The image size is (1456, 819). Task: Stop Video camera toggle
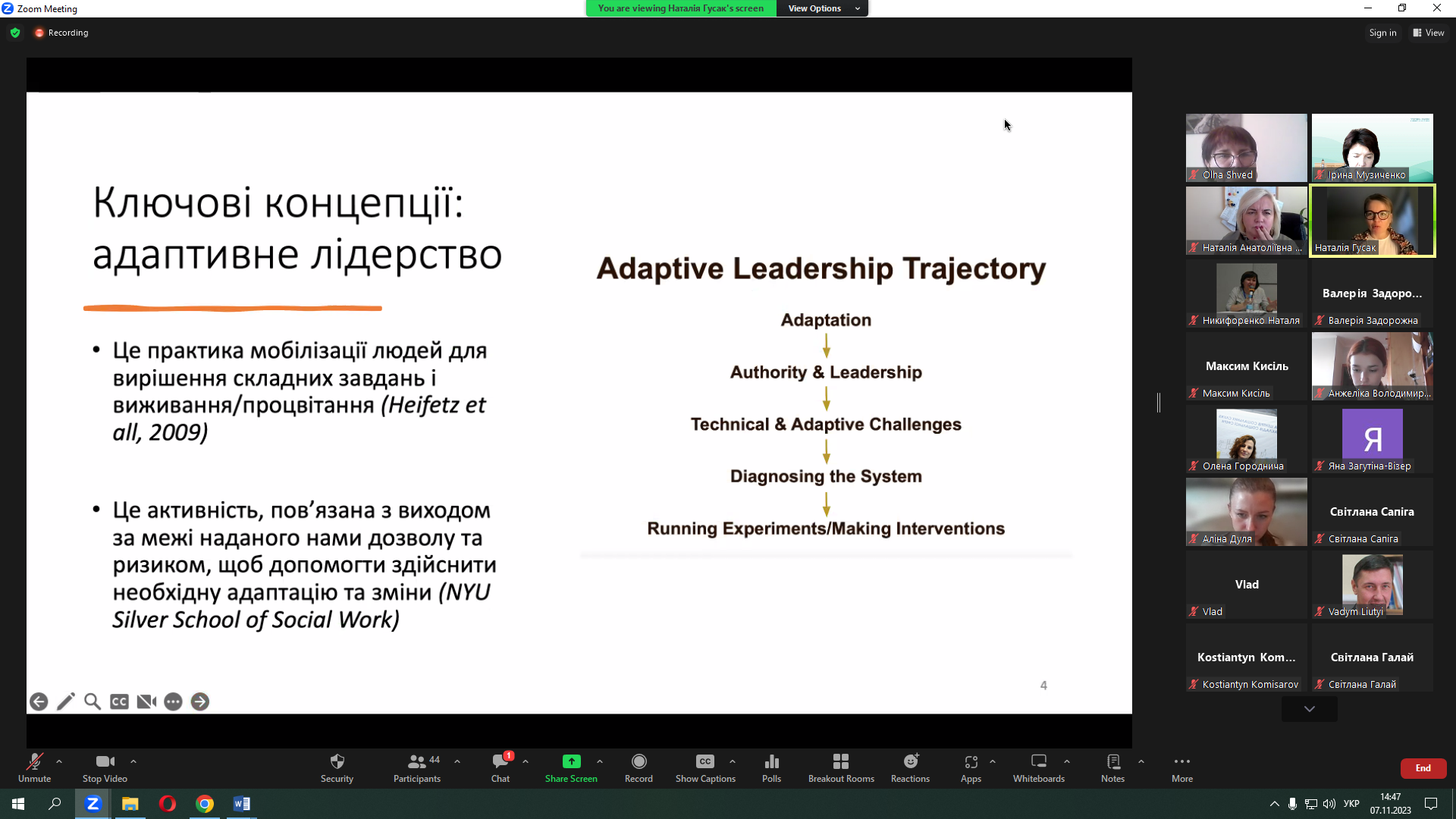point(105,767)
